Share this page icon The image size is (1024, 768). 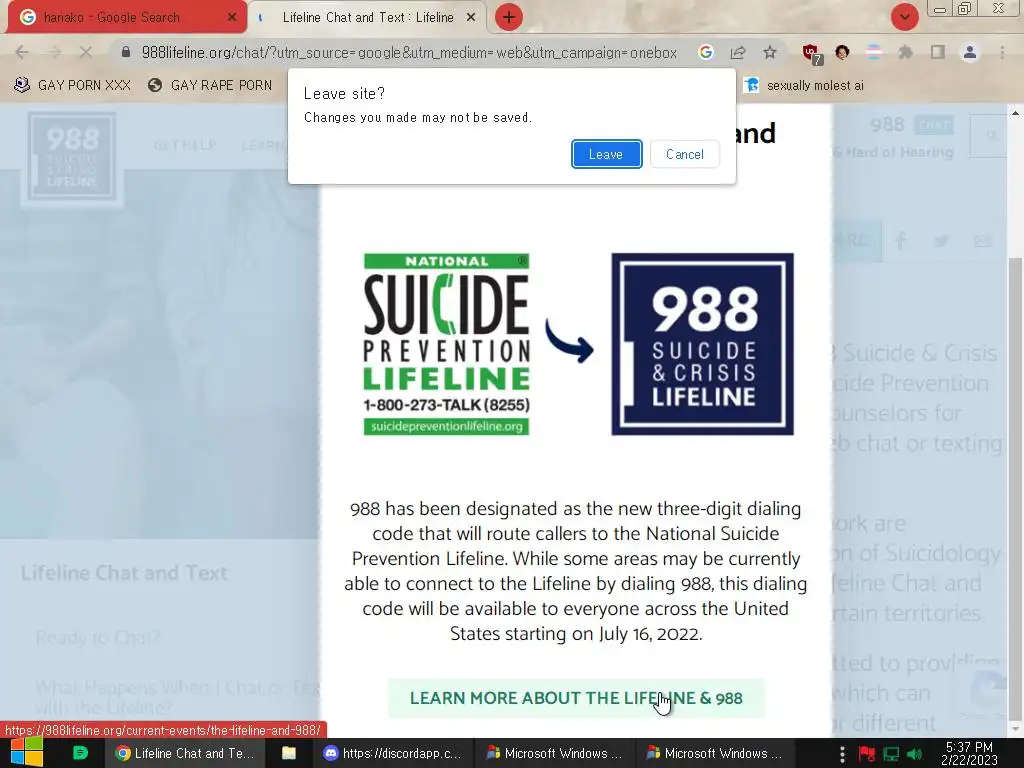(738, 52)
